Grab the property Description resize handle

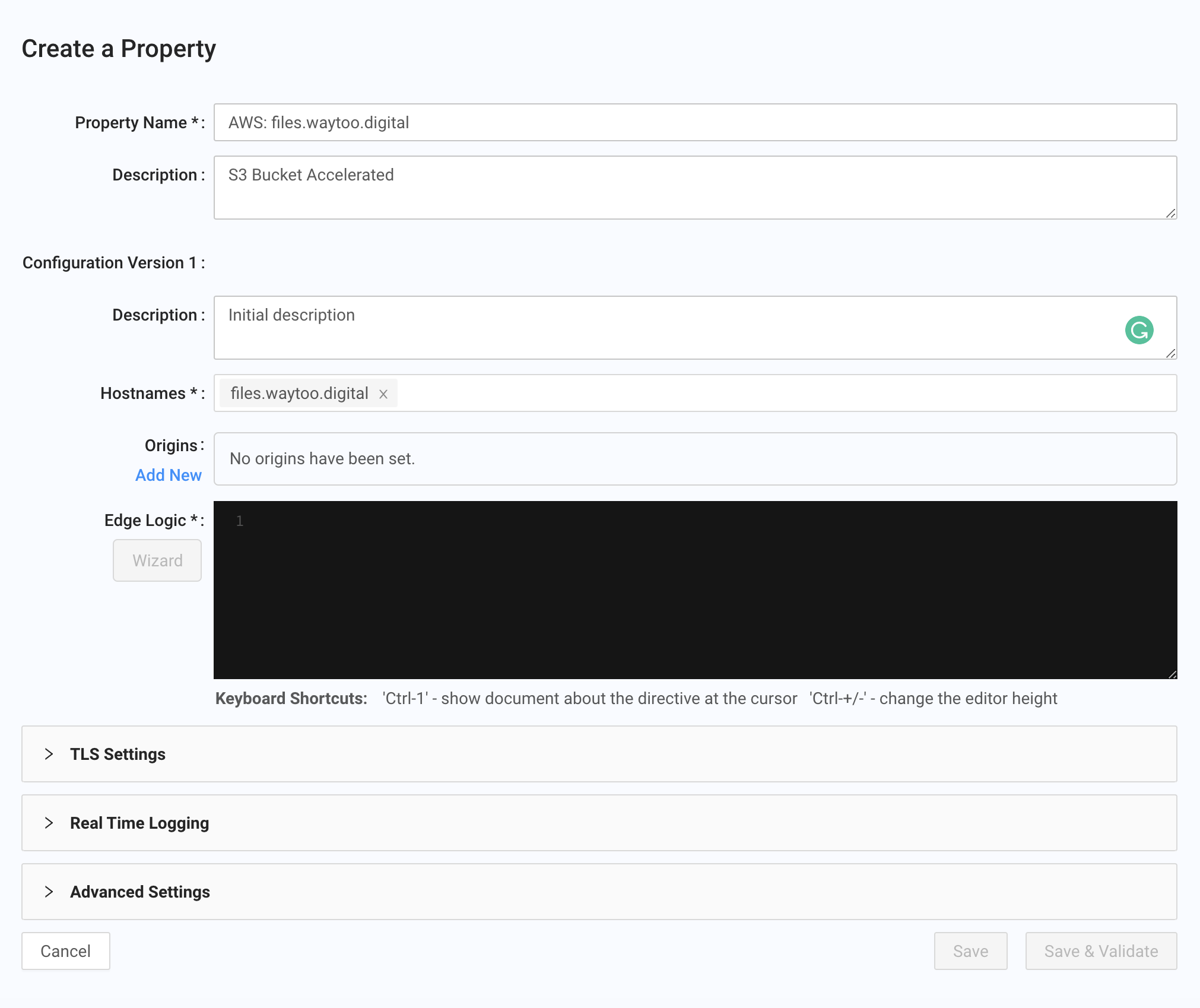(x=1170, y=214)
